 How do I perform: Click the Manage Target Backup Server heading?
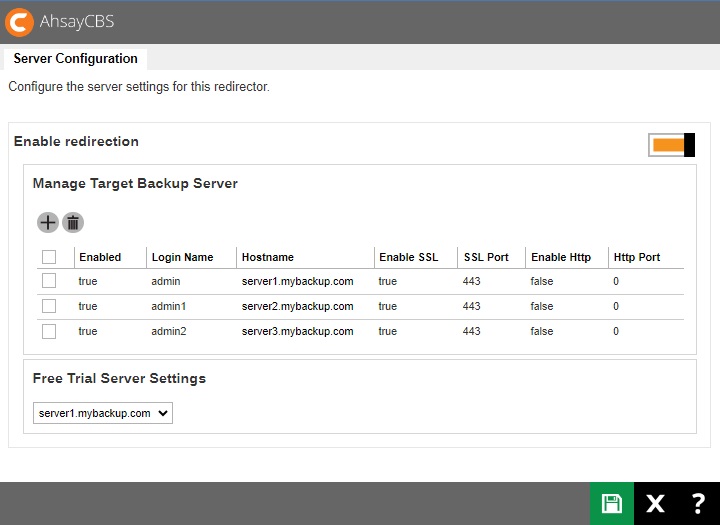tap(135, 183)
